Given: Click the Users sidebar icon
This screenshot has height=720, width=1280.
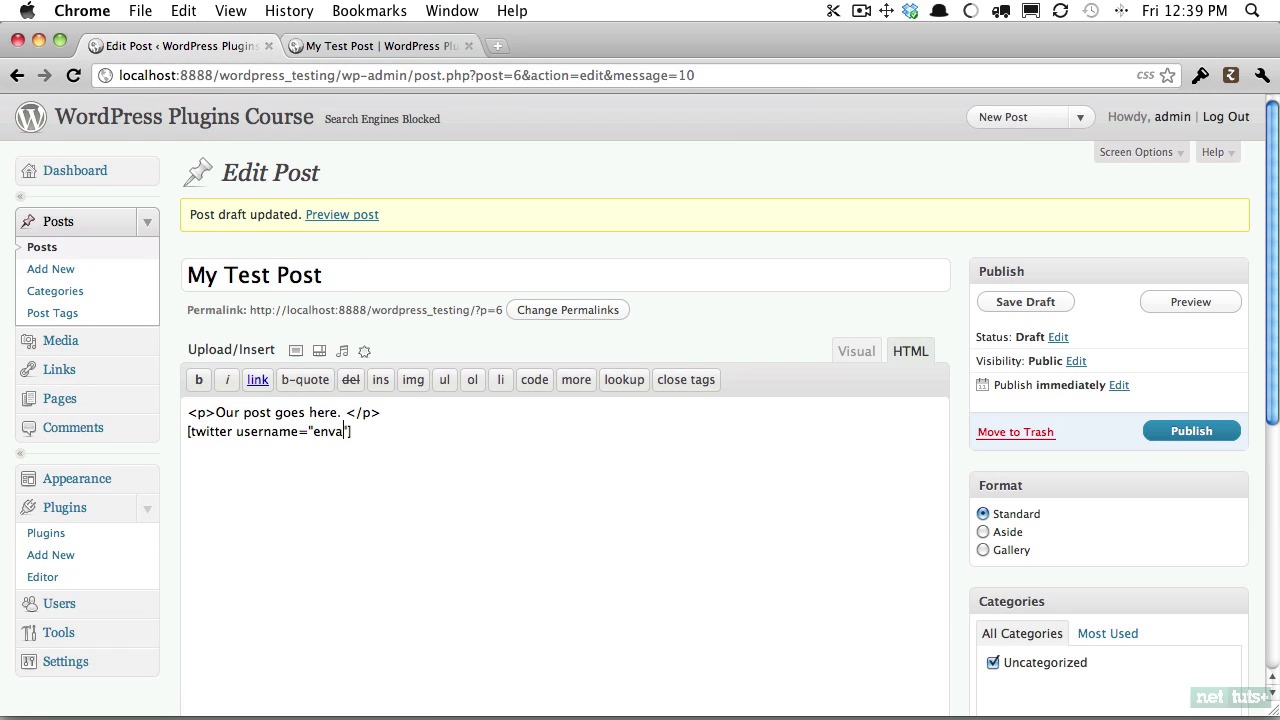Looking at the screenshot, I should pyautogui.click(x=28, y=604).
